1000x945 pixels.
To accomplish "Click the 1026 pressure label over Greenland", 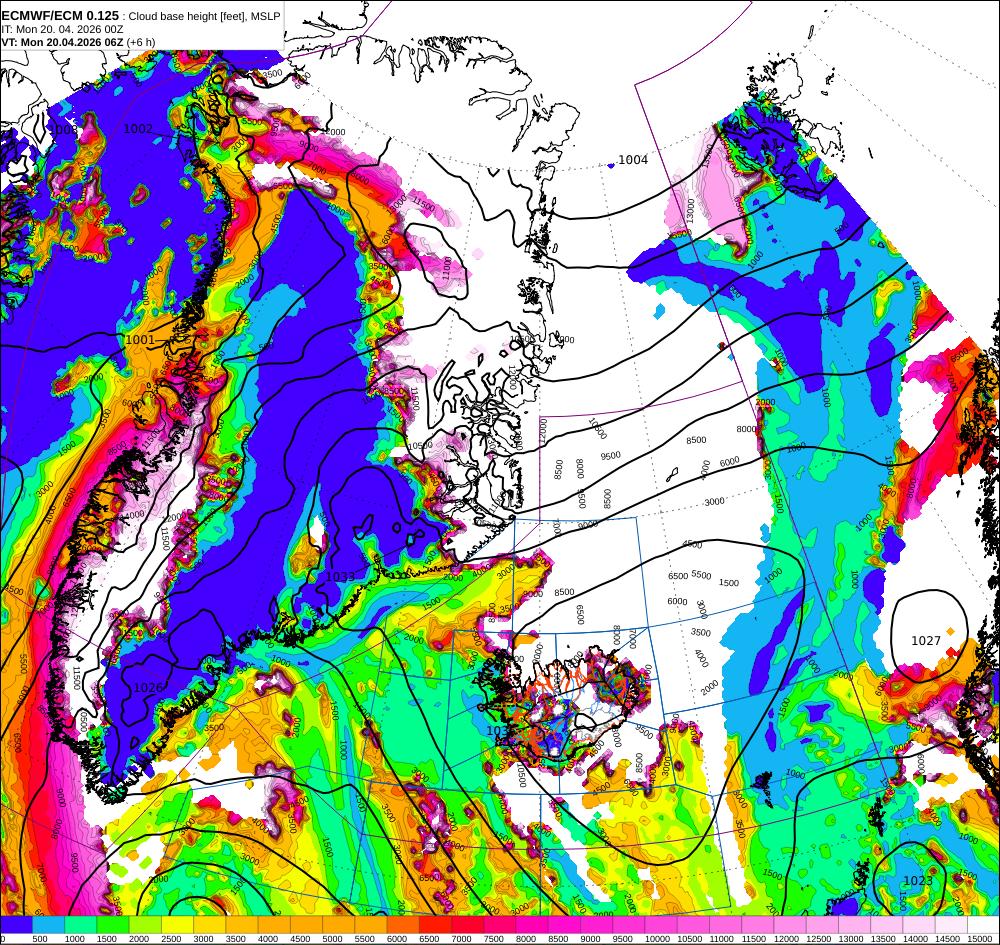I will pos(148,688).
